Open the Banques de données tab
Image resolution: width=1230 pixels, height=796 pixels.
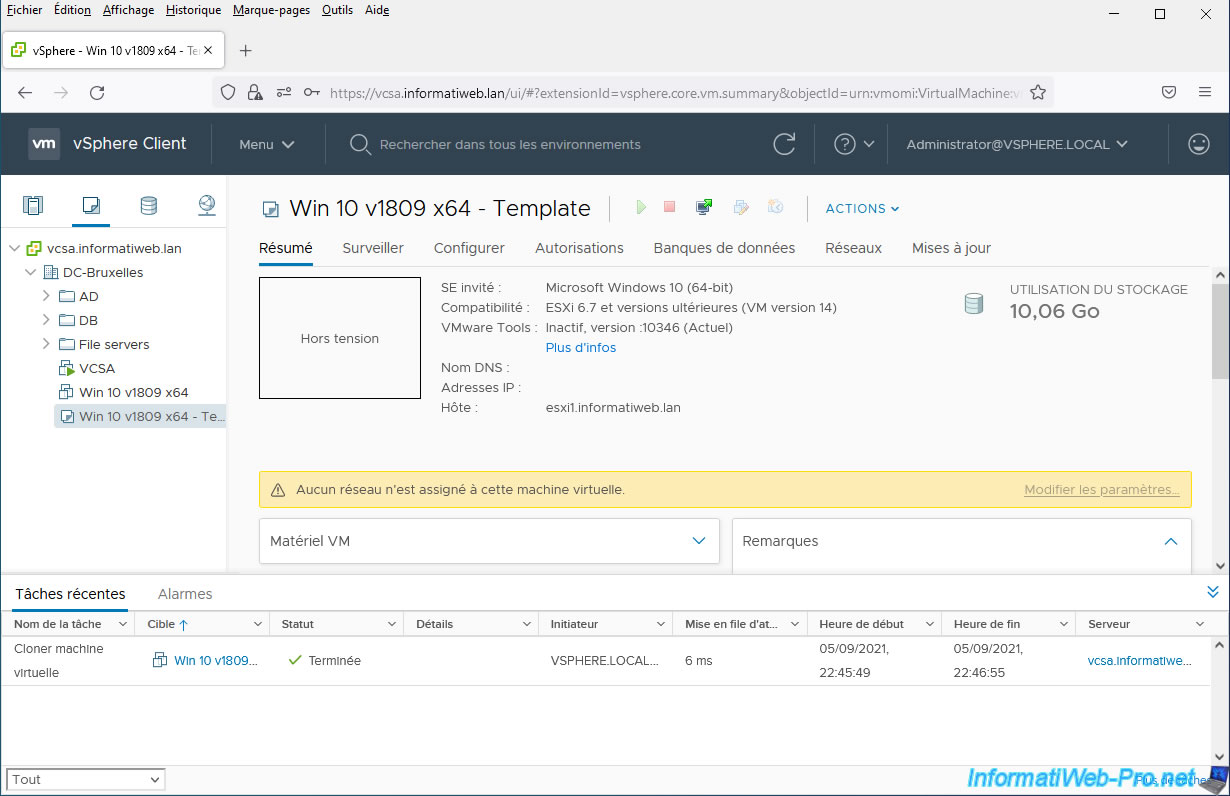pos(724,248)
